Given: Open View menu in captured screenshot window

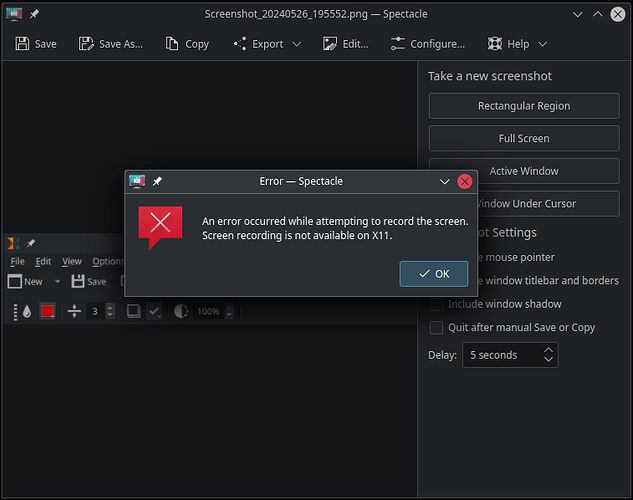Looking at the screenshot, I should (72, 262).
